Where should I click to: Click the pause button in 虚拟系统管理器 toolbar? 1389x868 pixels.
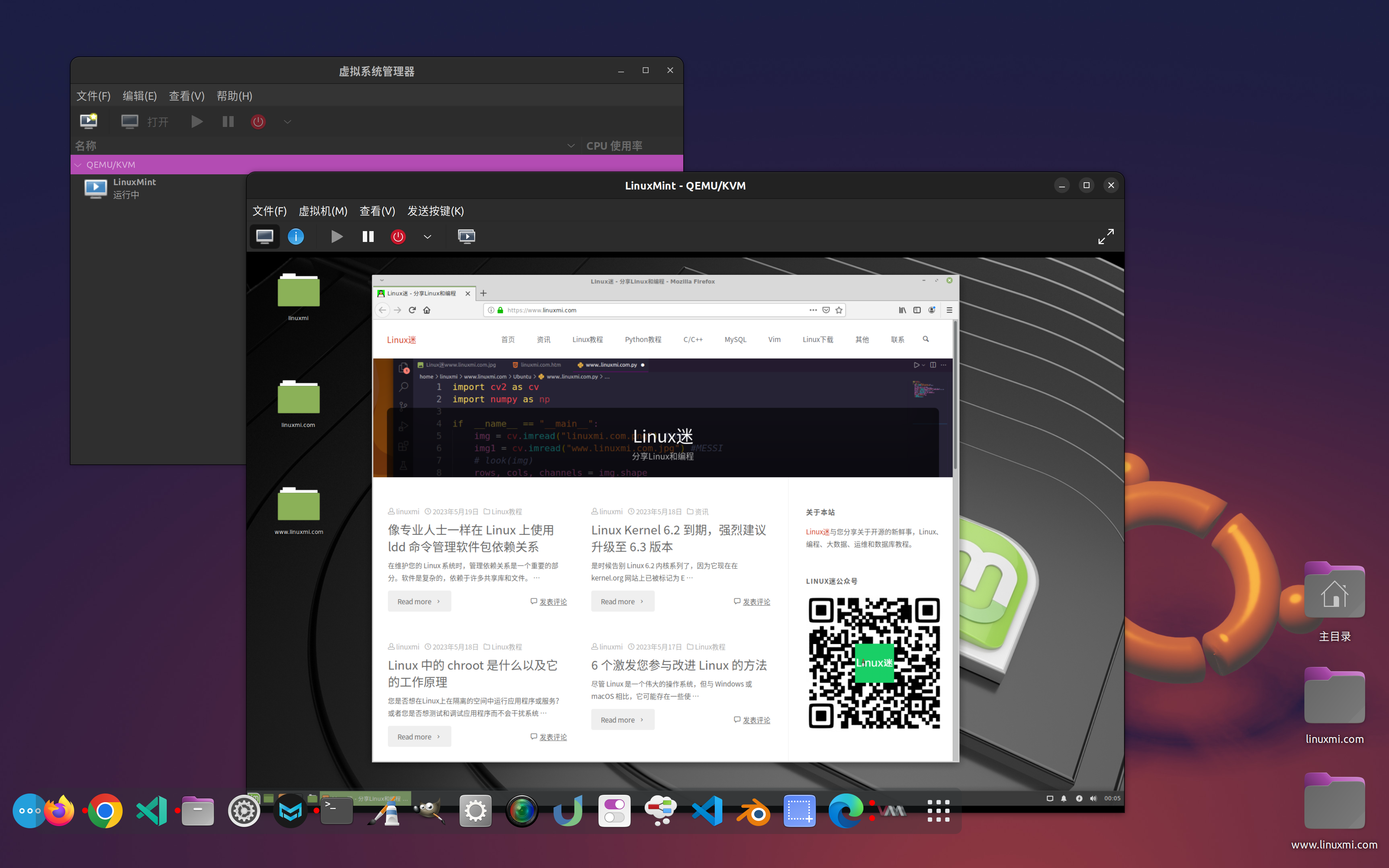pos(228,122)
